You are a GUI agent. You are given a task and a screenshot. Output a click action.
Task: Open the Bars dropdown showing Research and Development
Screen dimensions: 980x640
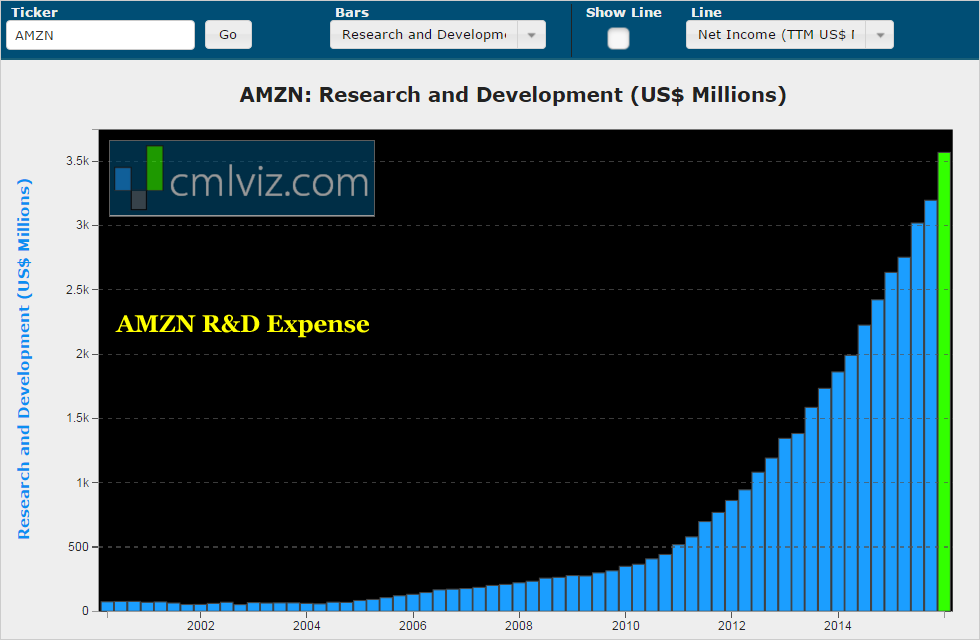[438, 35]
